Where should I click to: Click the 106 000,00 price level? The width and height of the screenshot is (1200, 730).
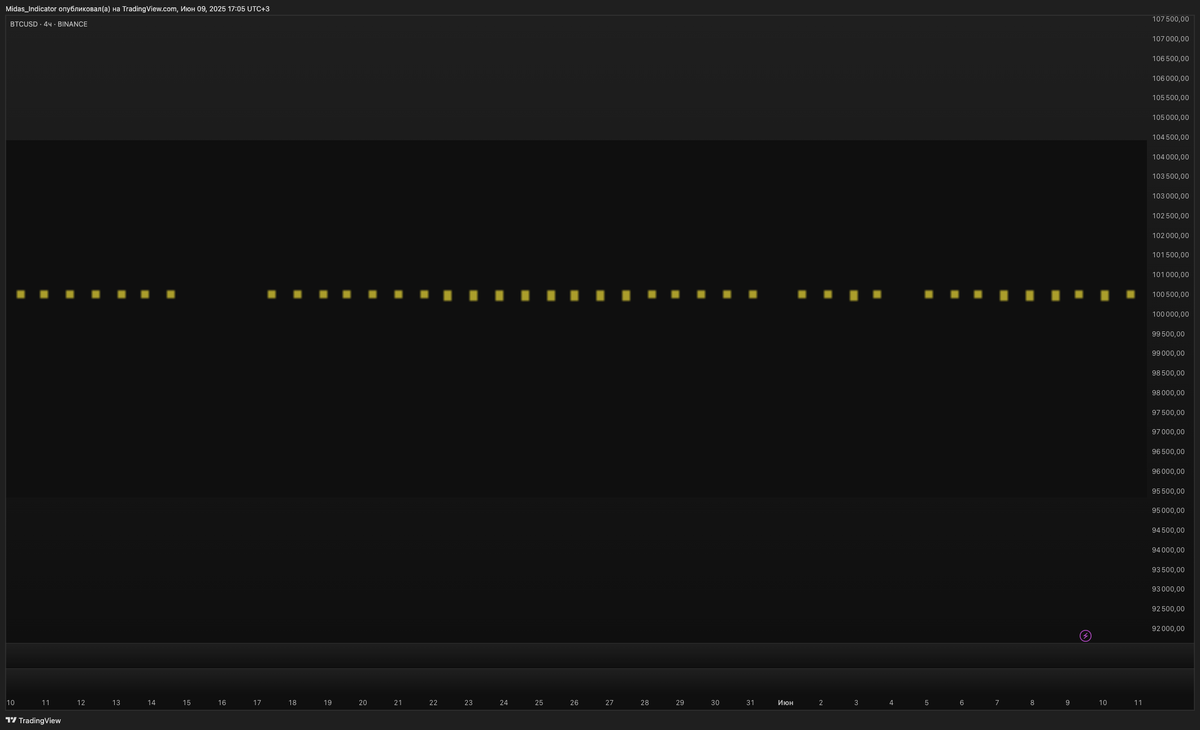pyautogui.click(x=1170, y=78)
